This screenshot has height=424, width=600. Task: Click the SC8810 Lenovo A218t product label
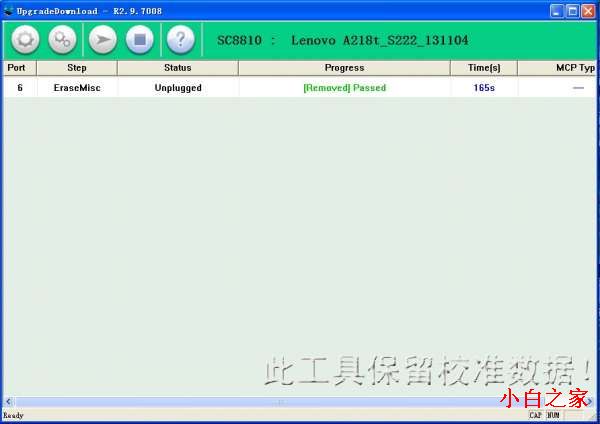[x=342, y=40]
